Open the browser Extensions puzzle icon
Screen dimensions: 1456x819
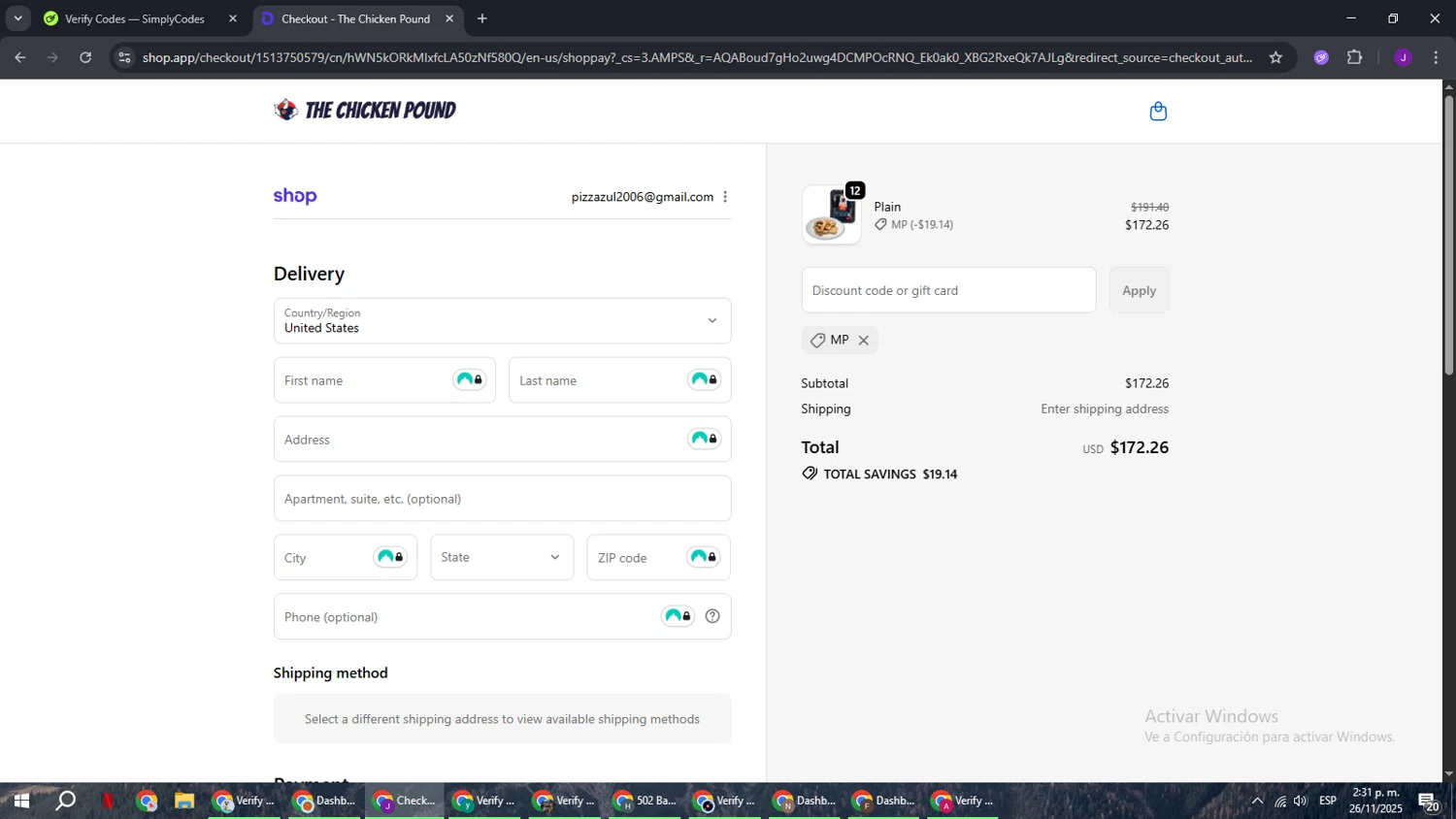[x=1355, y=57]
